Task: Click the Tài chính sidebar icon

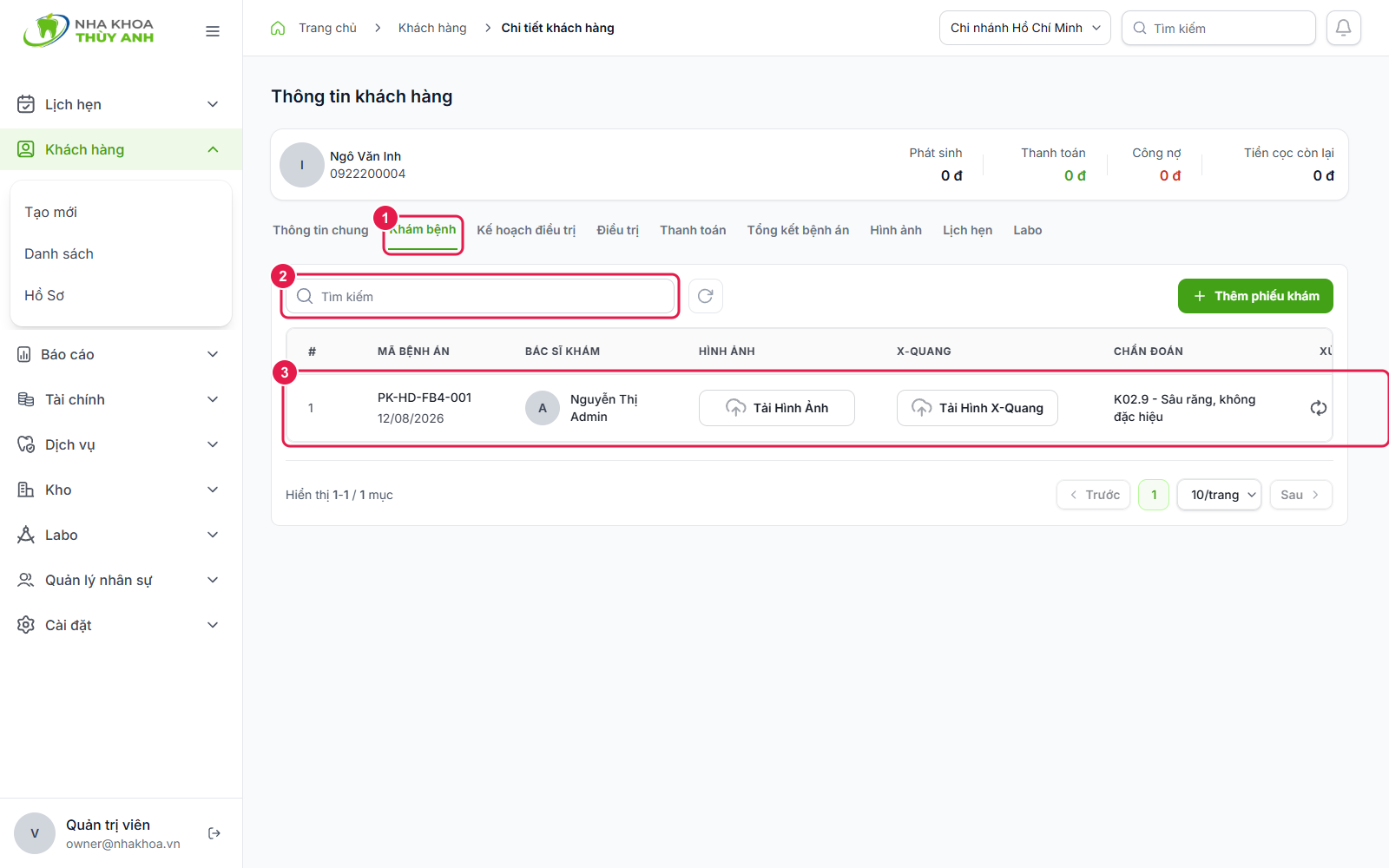Action: 26,399
